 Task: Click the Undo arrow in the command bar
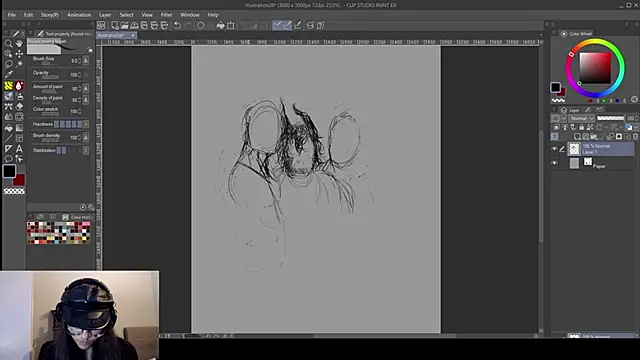(178, 25)
